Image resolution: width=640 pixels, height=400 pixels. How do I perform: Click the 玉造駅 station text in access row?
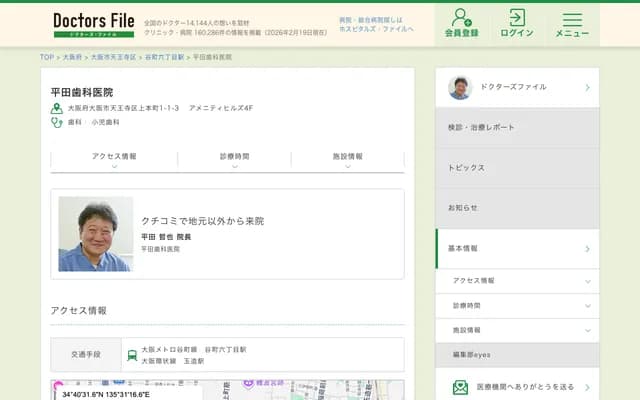pos(193,361)
